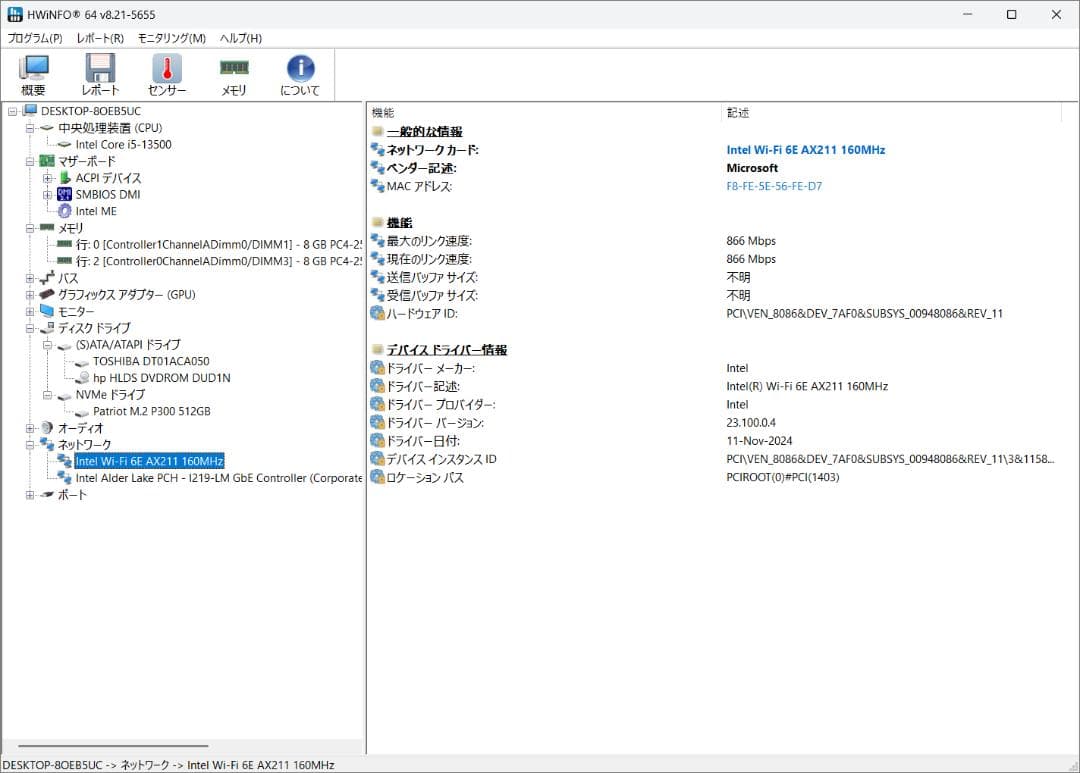Open the ヘルプ(H) menu
This screenshot has height=773, width=1080.
241,38
